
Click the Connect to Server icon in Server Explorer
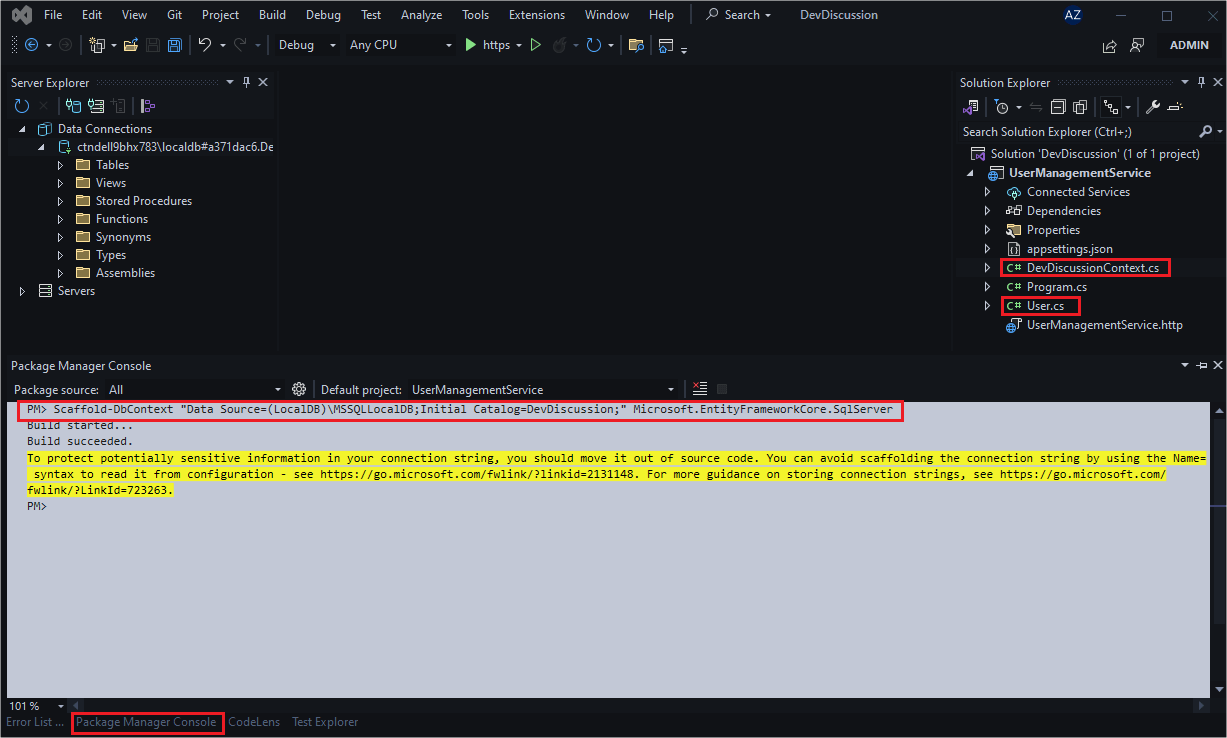[x=96, y=106]
